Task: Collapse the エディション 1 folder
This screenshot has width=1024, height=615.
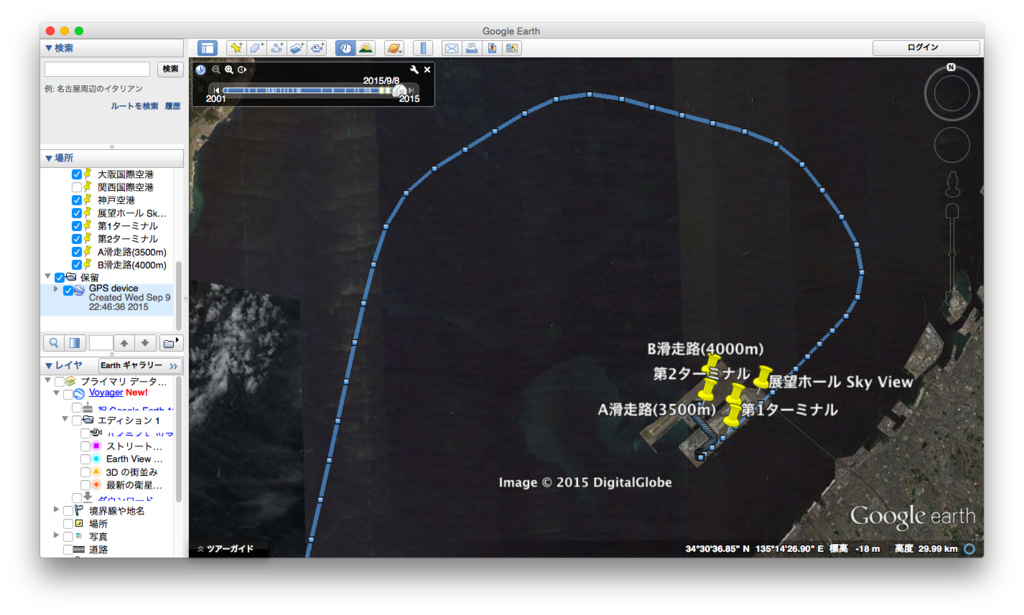Action: (65, 419)
